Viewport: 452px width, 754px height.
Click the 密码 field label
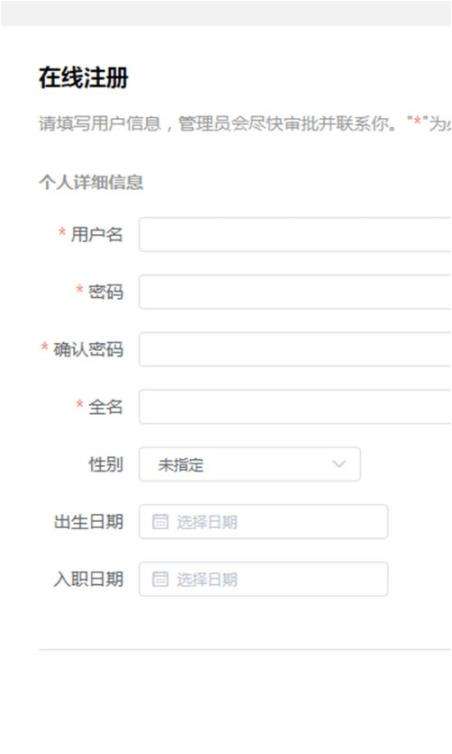click(x=106, y=292)
